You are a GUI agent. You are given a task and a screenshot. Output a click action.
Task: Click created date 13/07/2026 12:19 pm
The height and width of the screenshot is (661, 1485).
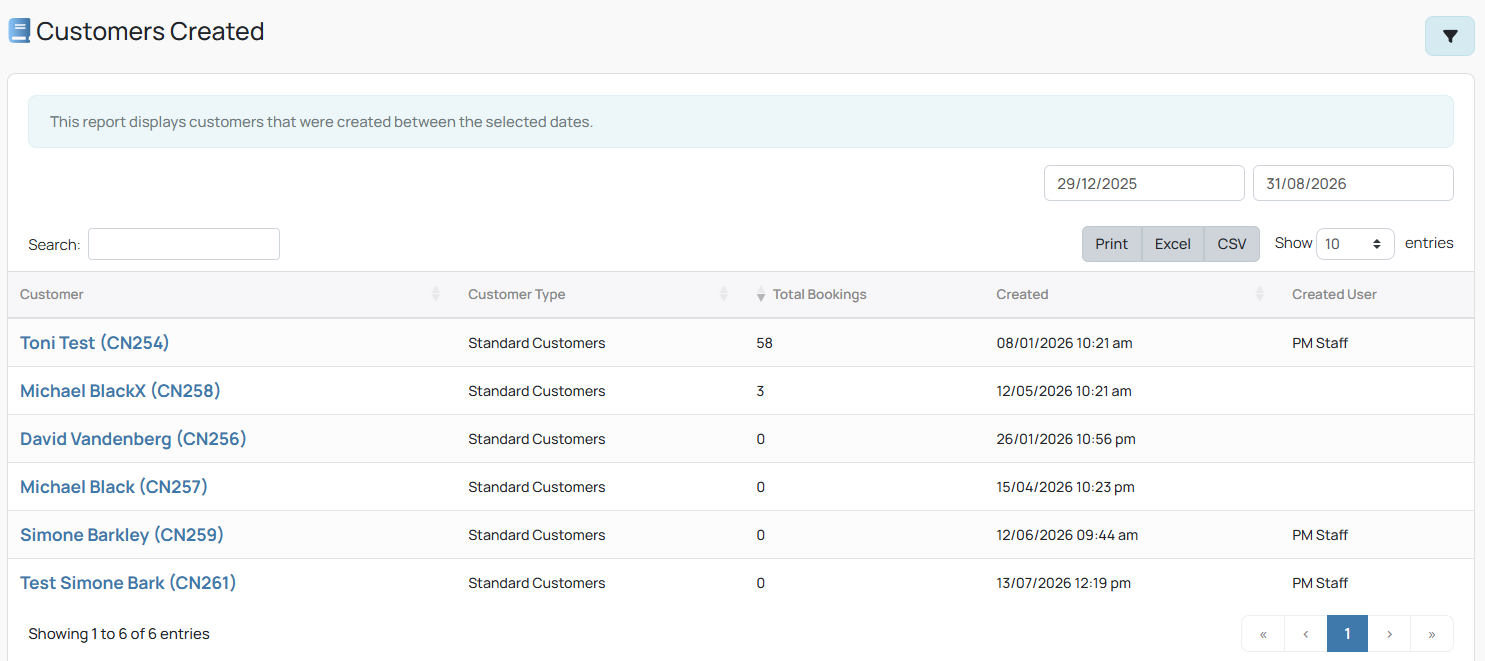(1063, 583)
